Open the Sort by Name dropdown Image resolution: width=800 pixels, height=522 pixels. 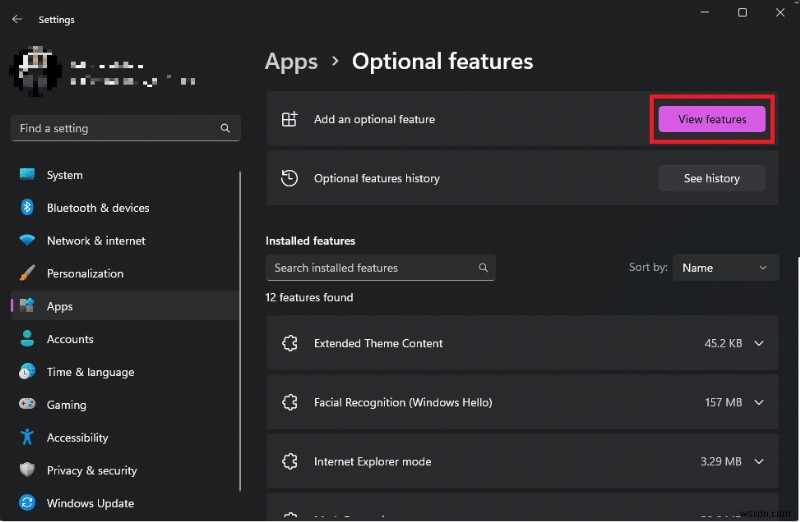726,267
